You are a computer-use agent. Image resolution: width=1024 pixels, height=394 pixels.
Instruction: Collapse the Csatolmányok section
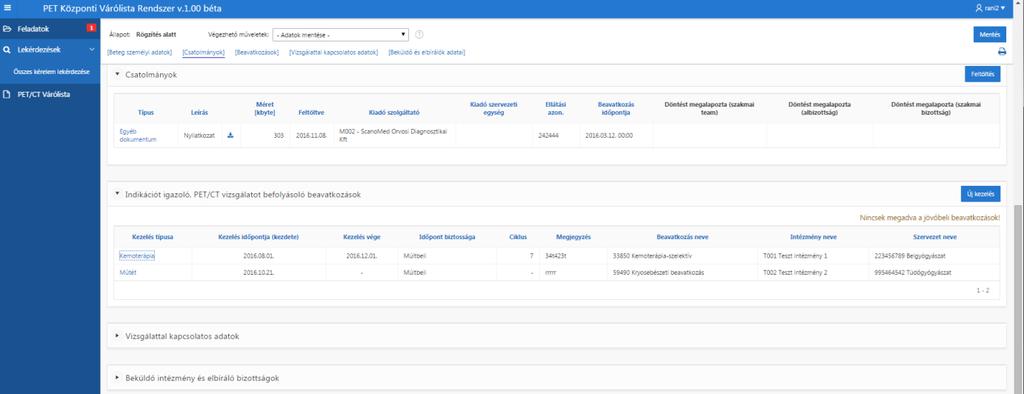coord(118,74)
